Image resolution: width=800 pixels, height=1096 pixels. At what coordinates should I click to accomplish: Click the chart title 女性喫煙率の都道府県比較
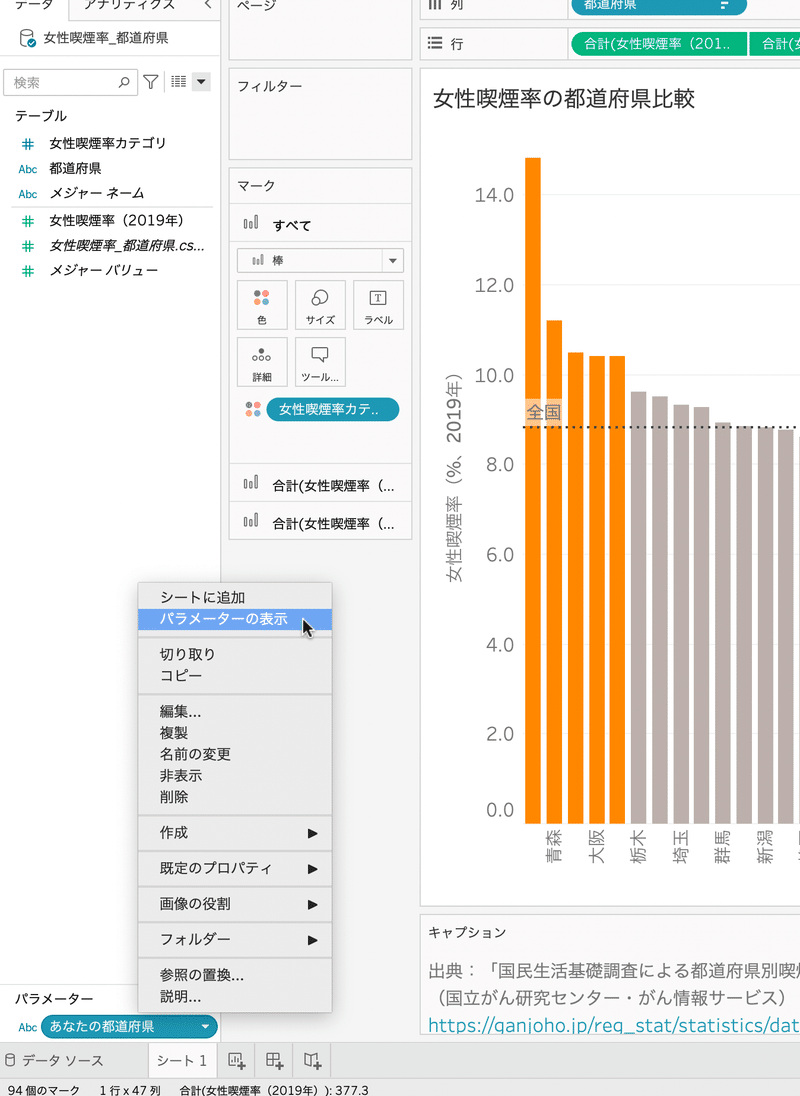coord(564,99)
